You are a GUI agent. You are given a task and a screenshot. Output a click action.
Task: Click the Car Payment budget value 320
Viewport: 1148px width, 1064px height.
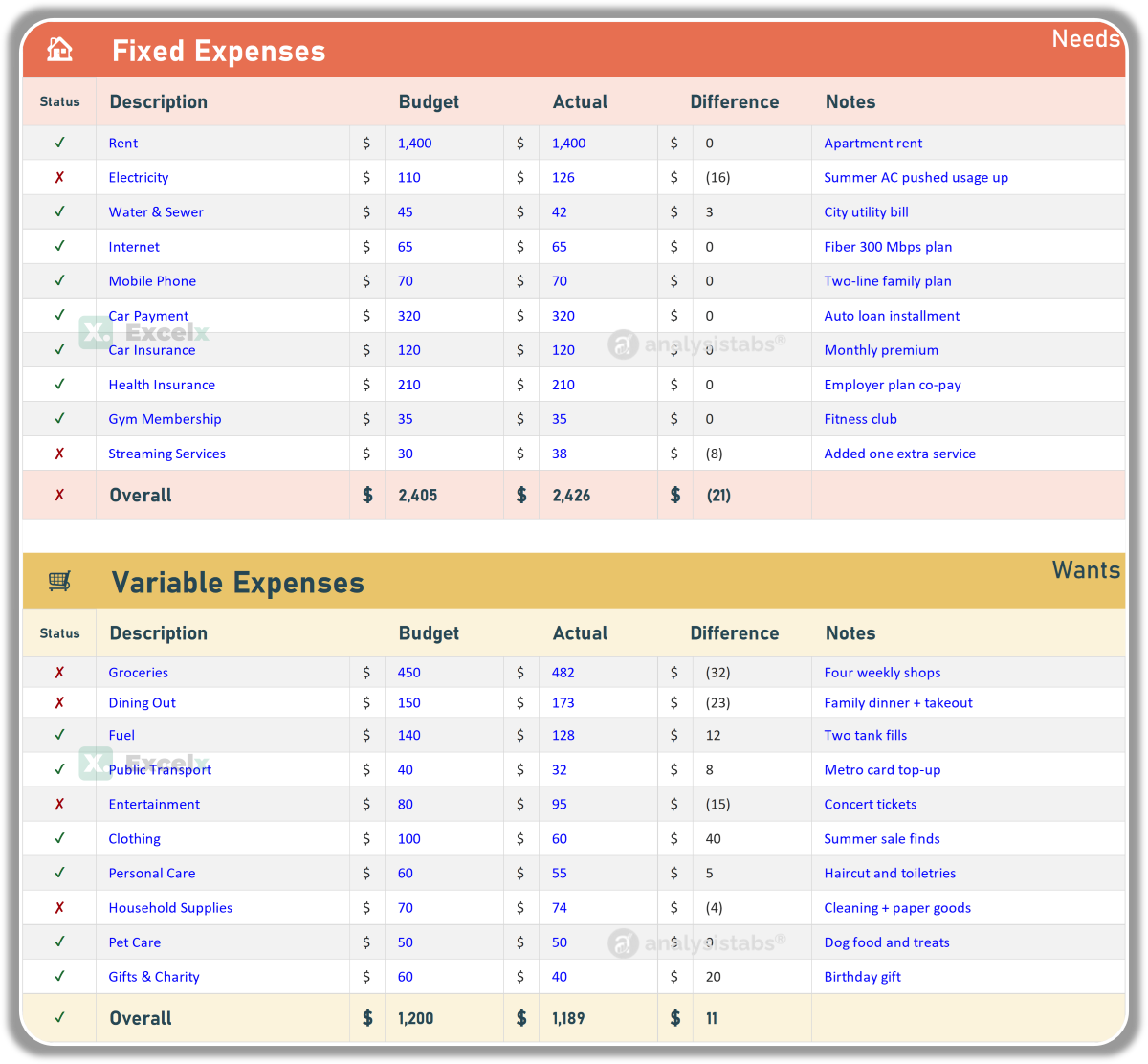coord(409,315)
